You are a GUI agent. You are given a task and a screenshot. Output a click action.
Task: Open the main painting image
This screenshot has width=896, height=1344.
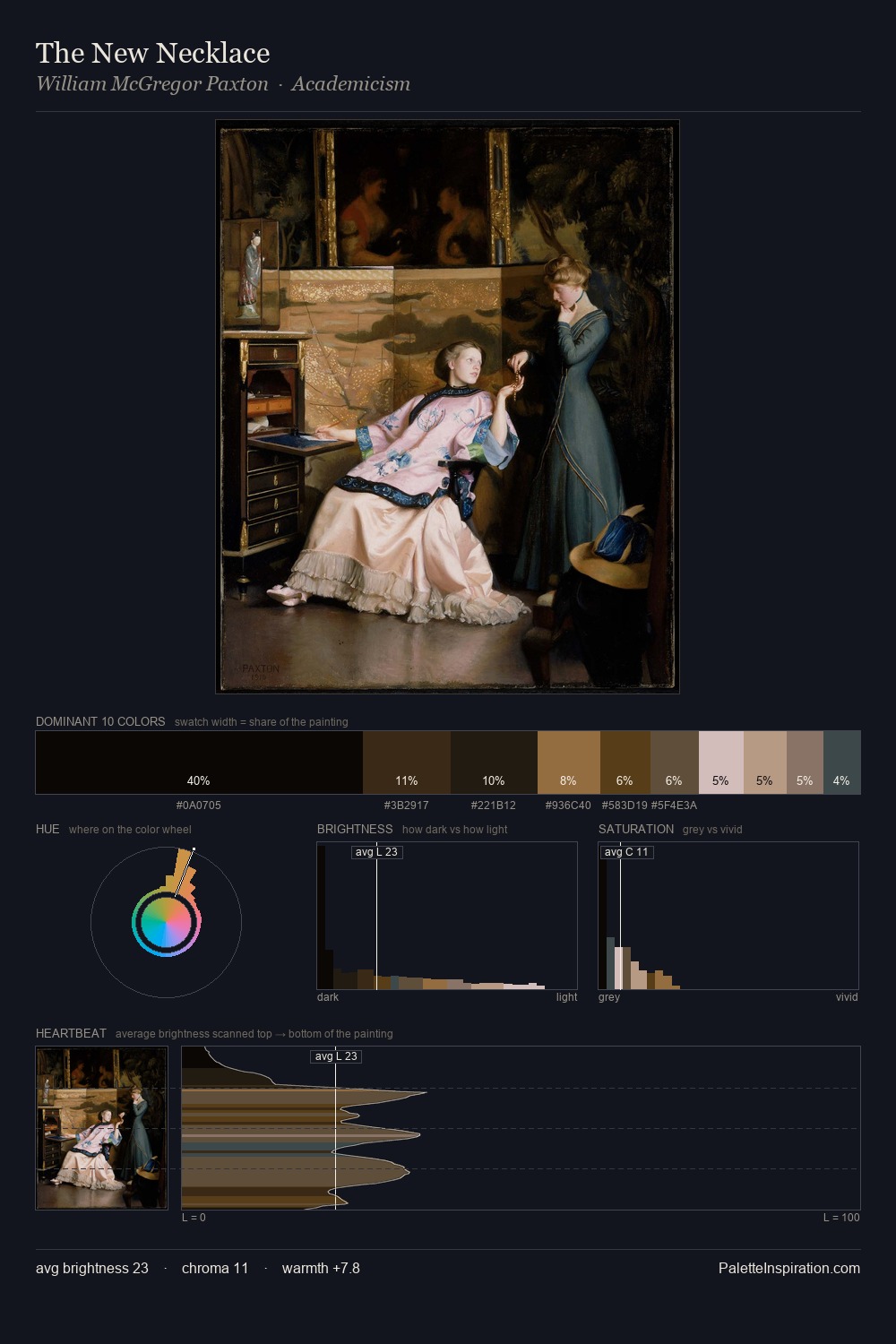point(447,407)
